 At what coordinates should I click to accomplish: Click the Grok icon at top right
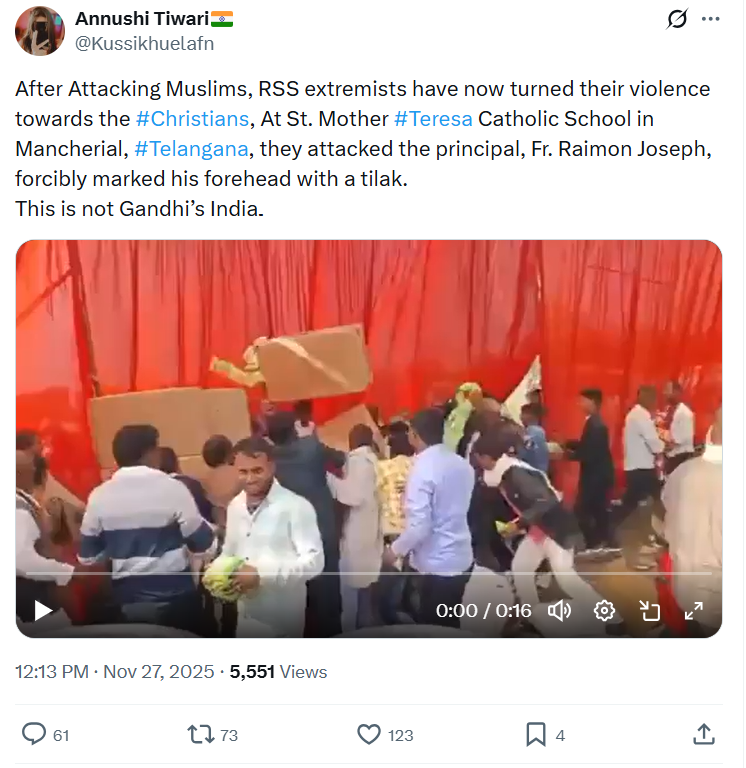(x=677, y=19)
